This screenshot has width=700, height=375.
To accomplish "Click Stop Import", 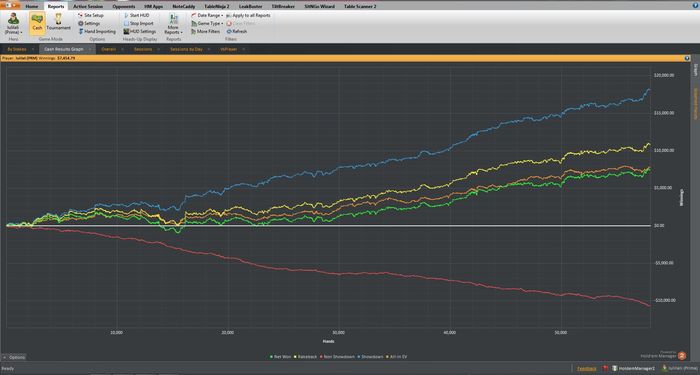I will (138, 23).
